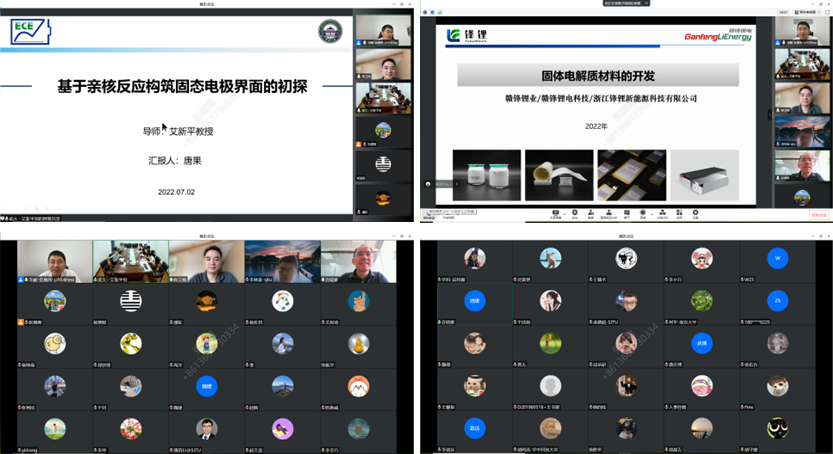Click conference room video in Ganfeng window sidebar
Screen dimensions: 833x454
(802, 64)
